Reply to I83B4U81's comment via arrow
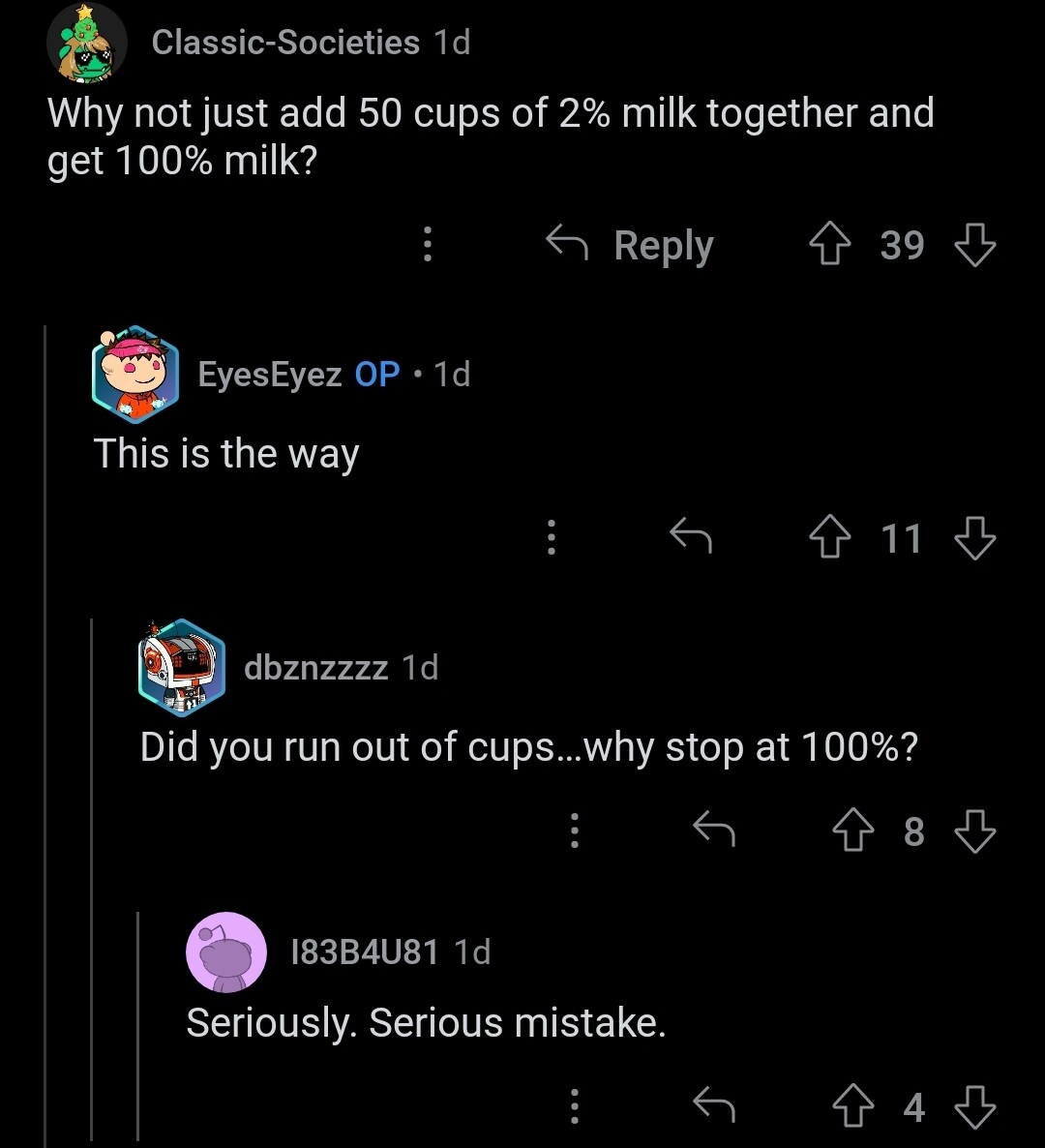Image resolution: width=1045 pixels, height=1148 pixels. (715, 1104)
